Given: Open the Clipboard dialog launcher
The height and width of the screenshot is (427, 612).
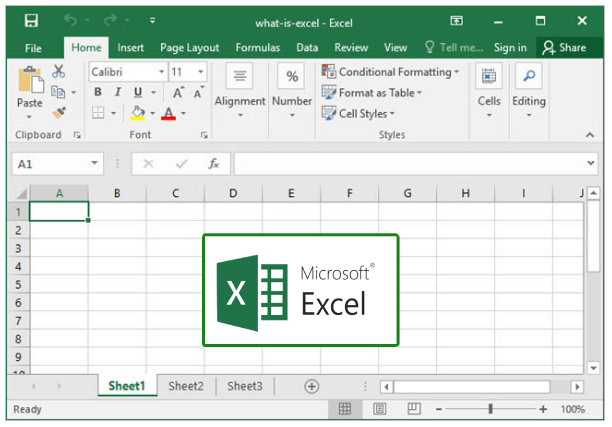Looking at the screenshot, I should [x=77, y=135].
